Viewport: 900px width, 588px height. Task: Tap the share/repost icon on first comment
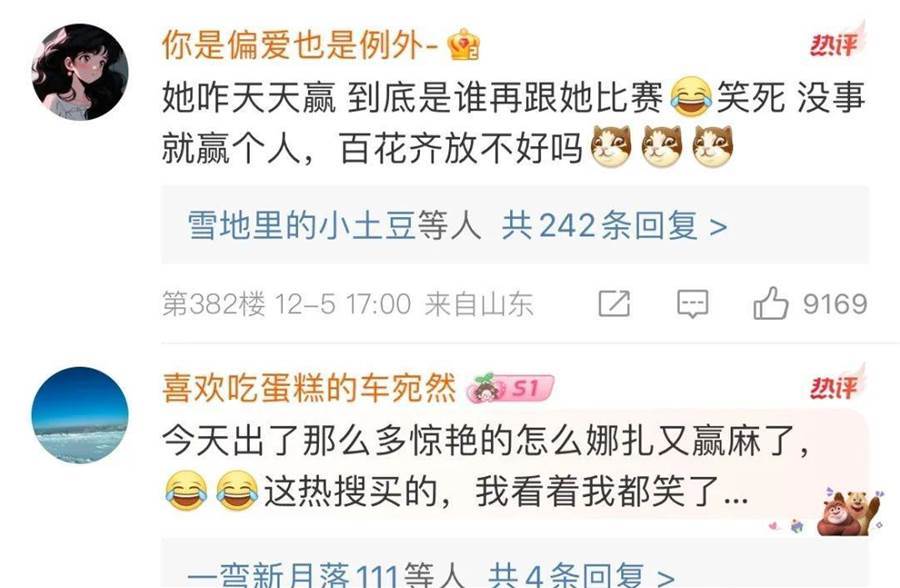614,303
